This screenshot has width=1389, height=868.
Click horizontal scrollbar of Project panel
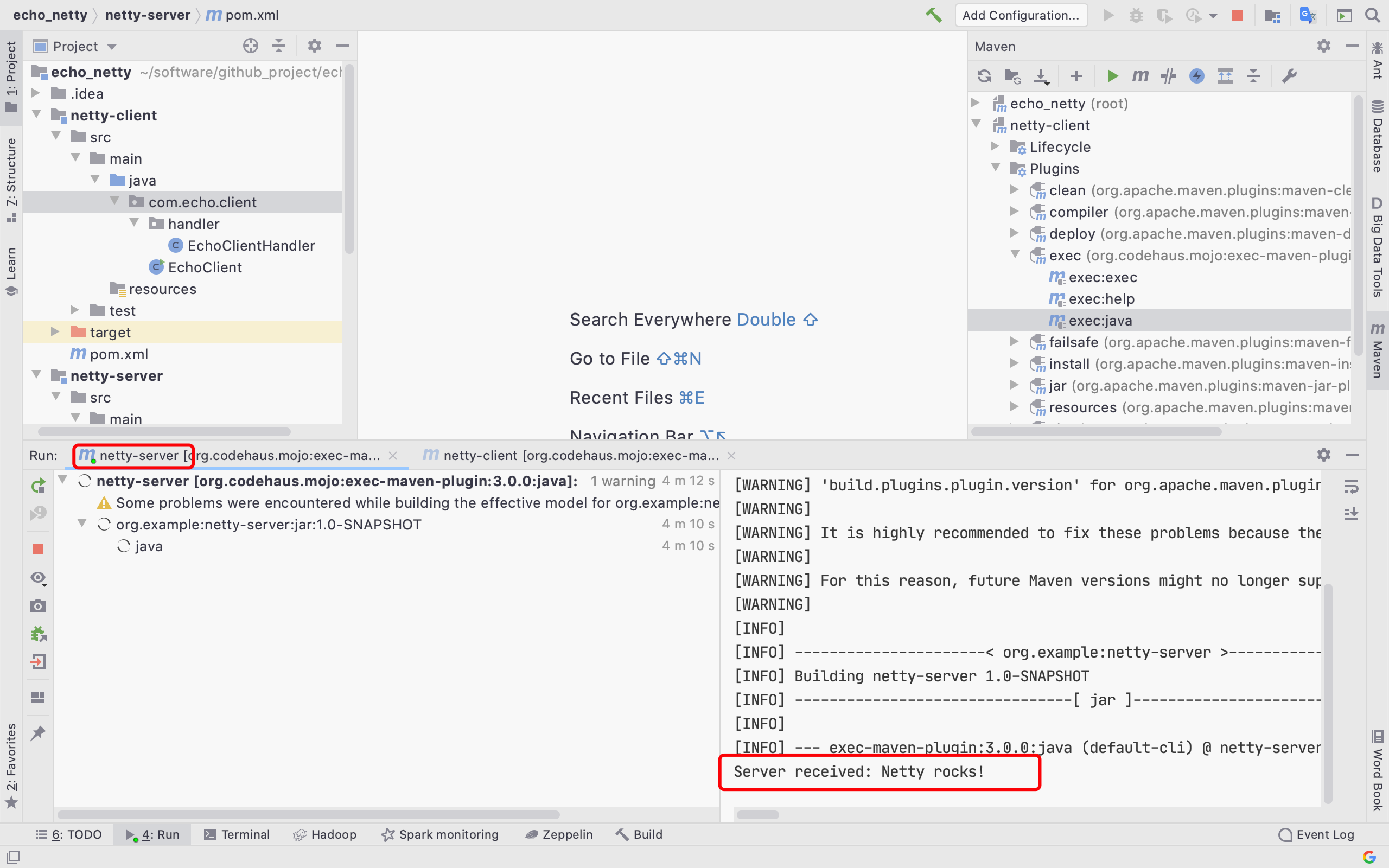(x=164, y=432)
